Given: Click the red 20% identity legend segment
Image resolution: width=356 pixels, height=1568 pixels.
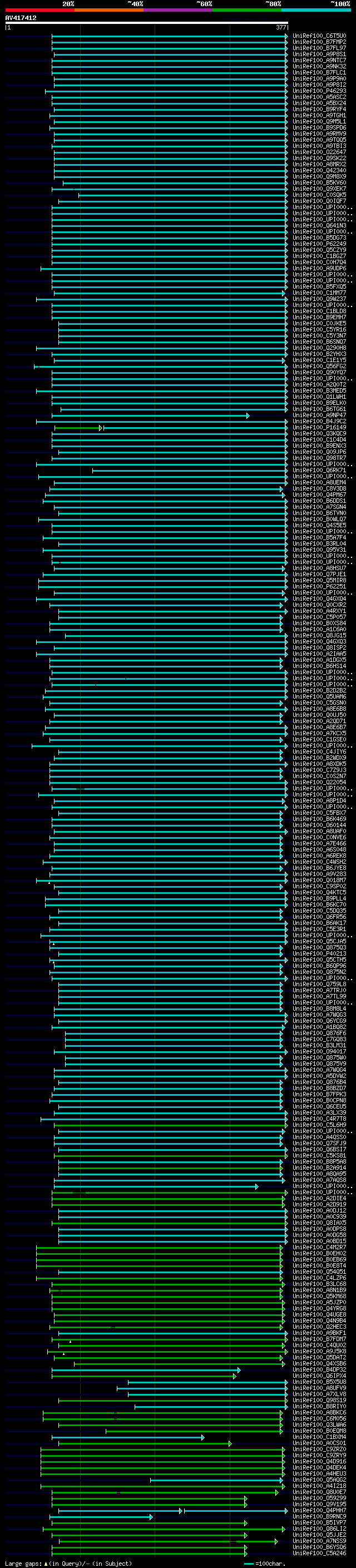Looking at the screenshot, I should pos(39,10).
